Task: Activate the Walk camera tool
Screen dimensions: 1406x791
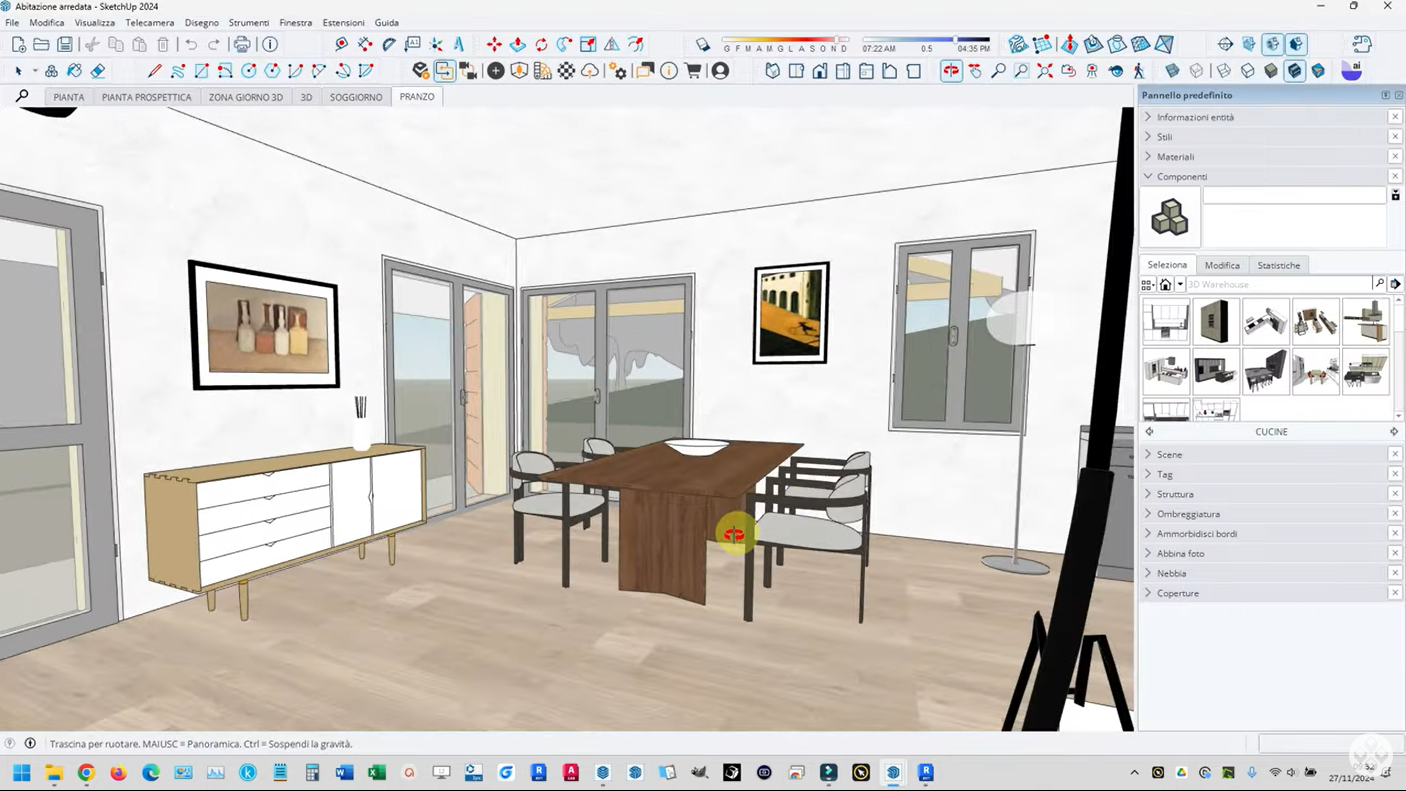Action: coord(1139,71)
